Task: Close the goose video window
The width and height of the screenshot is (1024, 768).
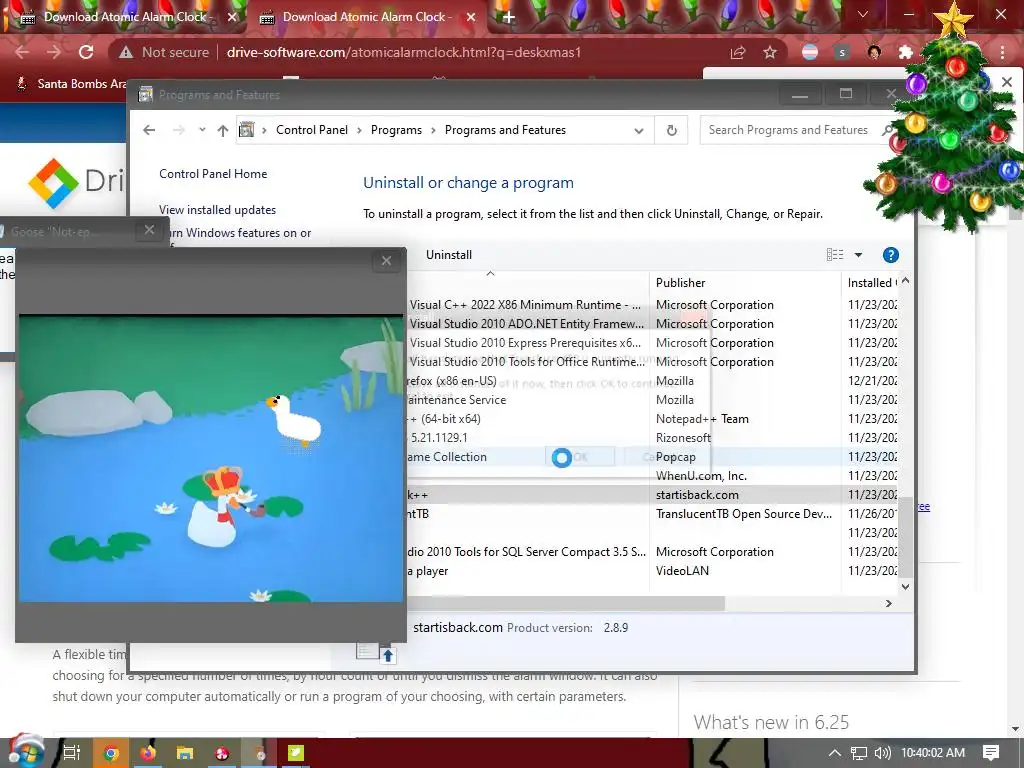Action: coord(386,261)
